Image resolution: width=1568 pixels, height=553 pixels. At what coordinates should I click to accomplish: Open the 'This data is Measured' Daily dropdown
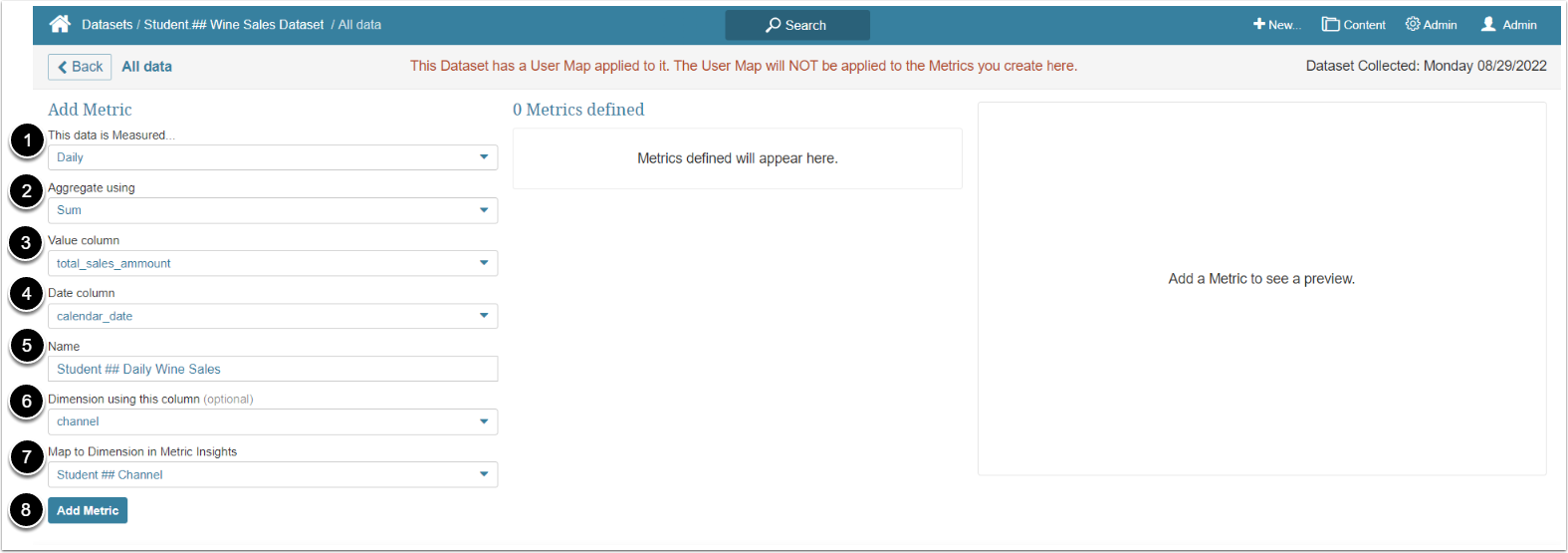point(273,157)
